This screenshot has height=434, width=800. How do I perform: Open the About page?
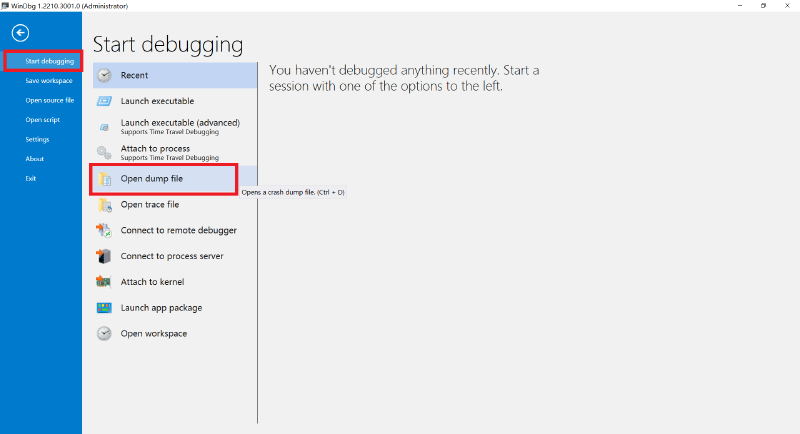[x=35, y=159]
